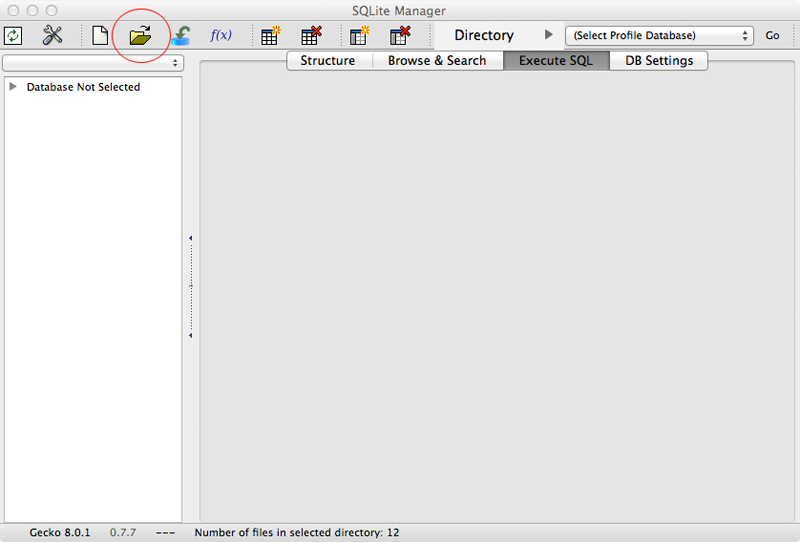Screen dimensions: 800x542
Task: Click the Drop Table icon
Action: pyautogui.click(x=311, y=36)
